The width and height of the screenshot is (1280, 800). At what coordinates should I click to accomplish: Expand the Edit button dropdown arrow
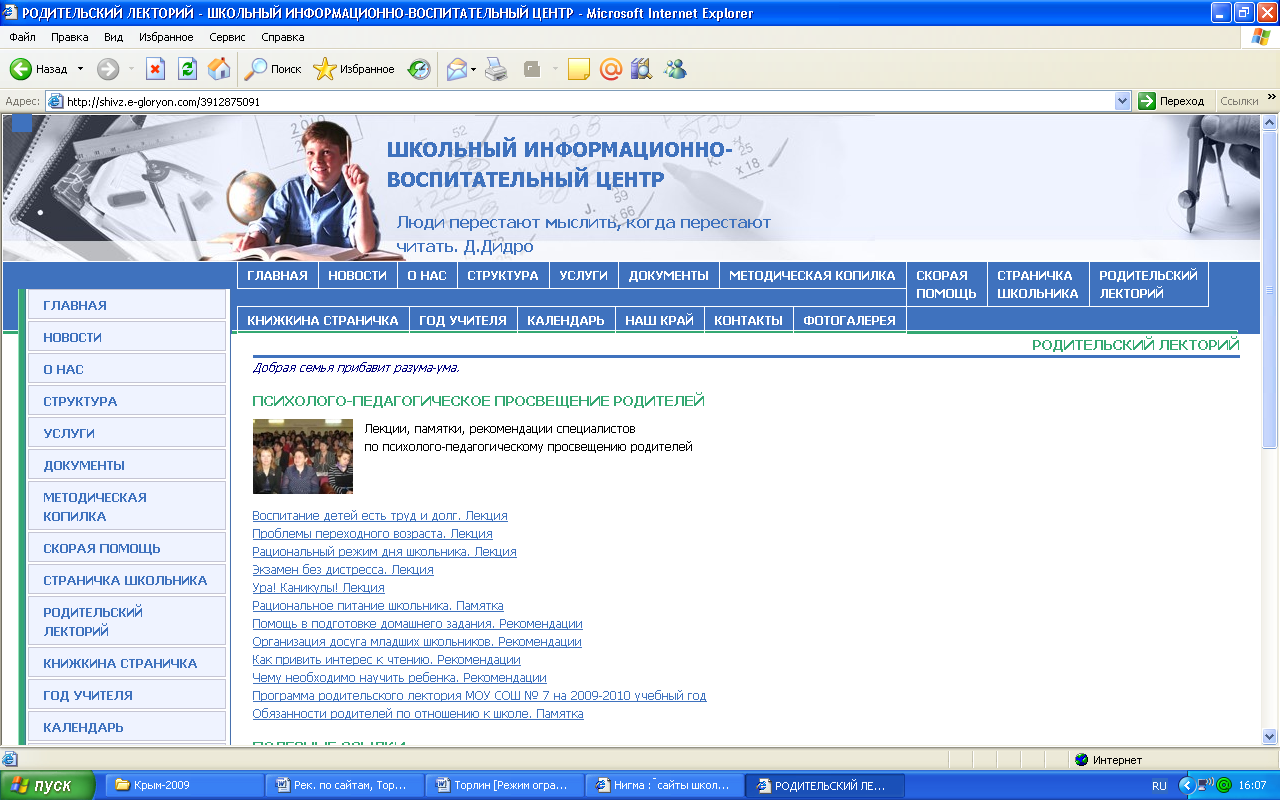pos(555,69)
